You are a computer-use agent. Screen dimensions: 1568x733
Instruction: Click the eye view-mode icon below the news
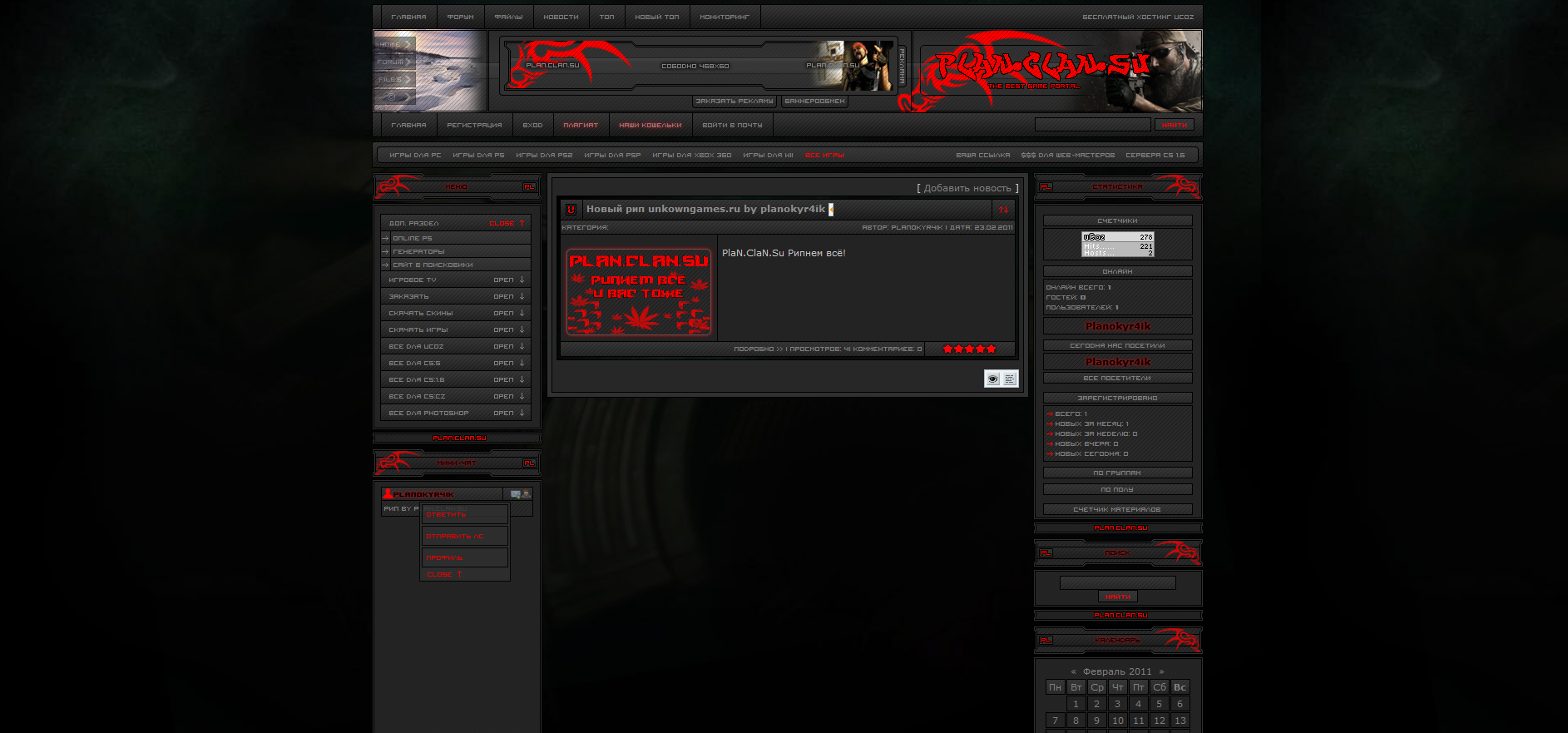tap(992, 379)
